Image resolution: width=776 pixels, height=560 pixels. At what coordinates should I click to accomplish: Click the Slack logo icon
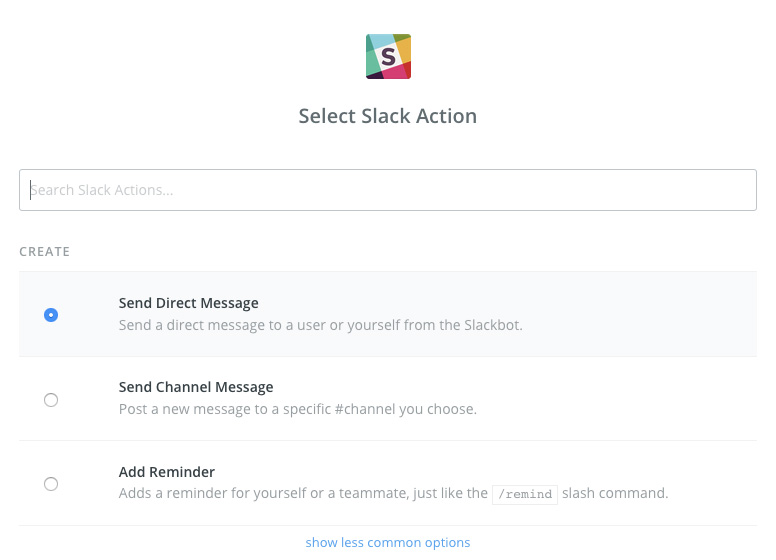(x=388, y=56)
